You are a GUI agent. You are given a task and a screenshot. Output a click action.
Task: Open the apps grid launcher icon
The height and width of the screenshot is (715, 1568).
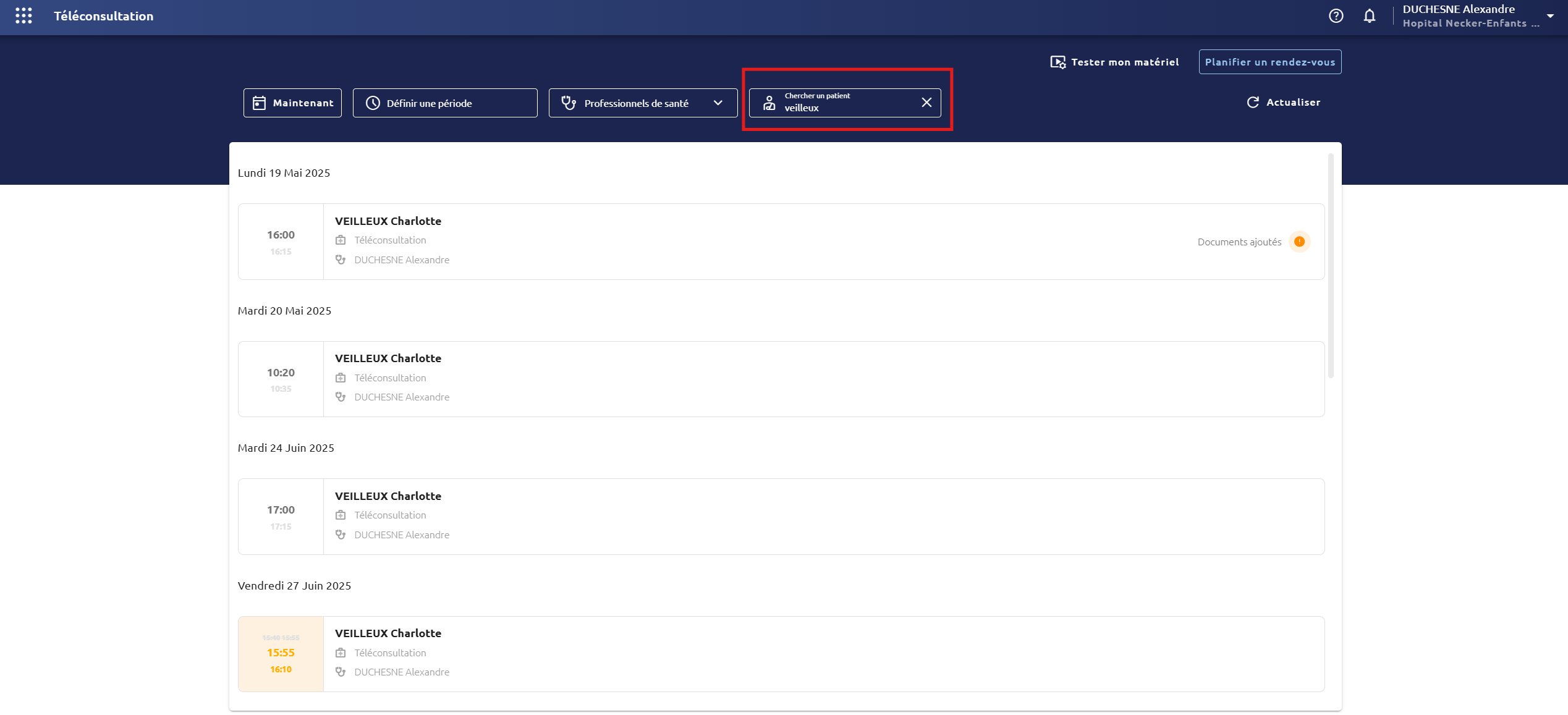23,16
